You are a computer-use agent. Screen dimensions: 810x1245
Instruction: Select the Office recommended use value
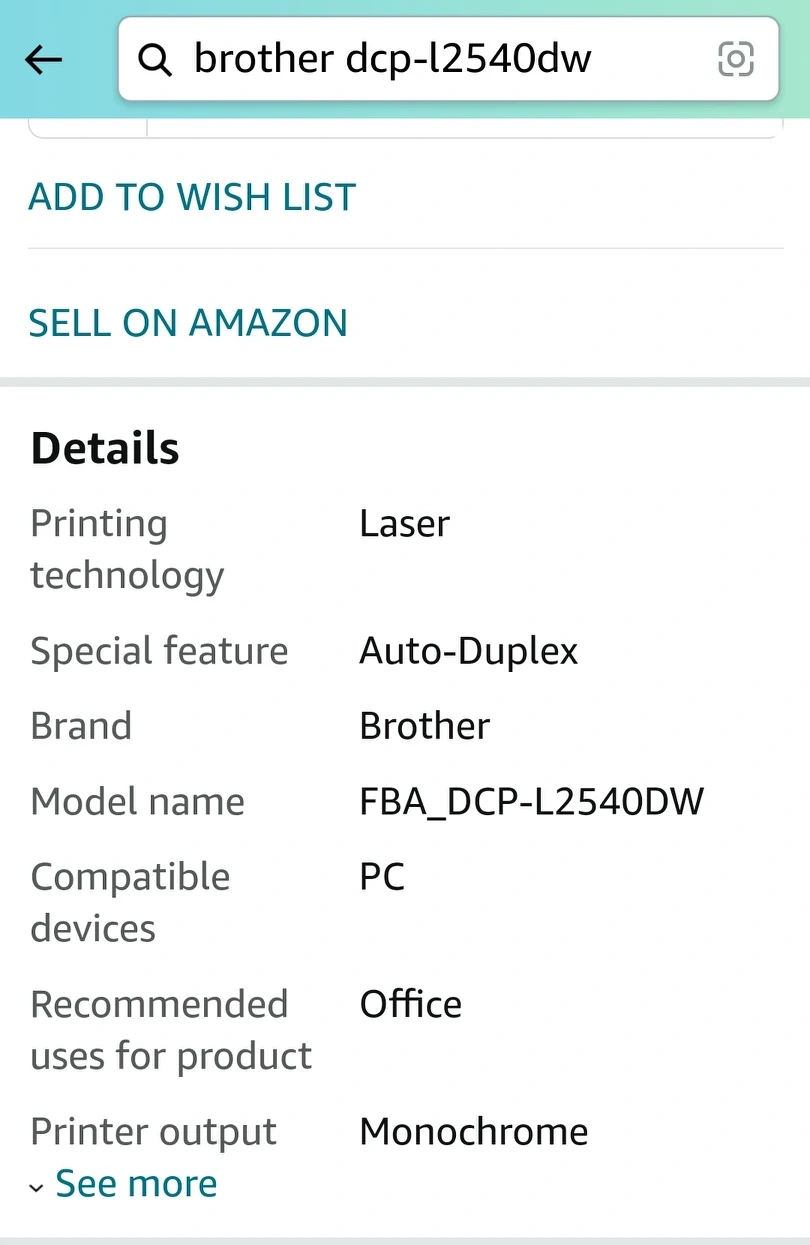(x=411, y=1004)
